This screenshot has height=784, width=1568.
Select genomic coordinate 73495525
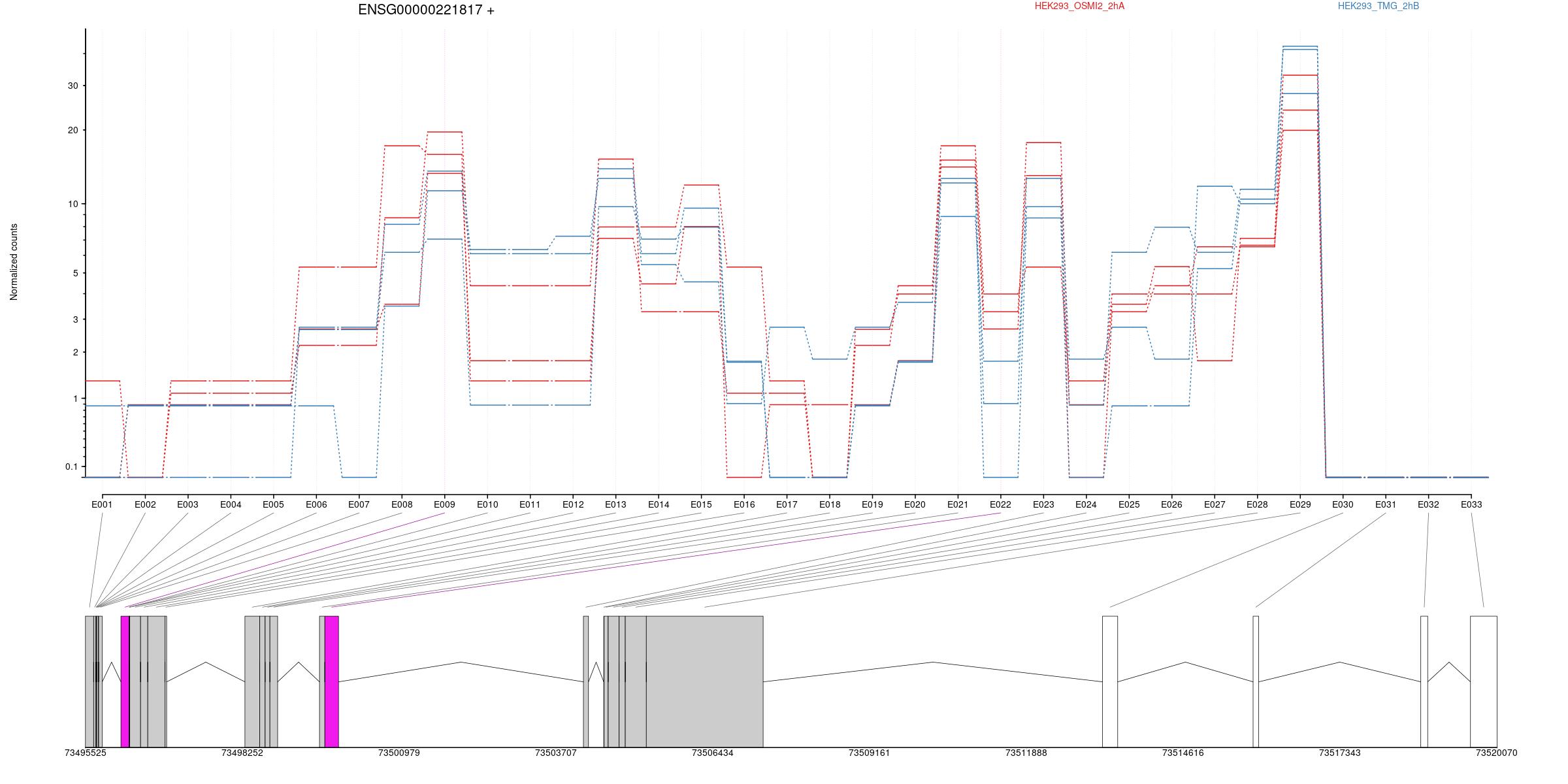86,753
